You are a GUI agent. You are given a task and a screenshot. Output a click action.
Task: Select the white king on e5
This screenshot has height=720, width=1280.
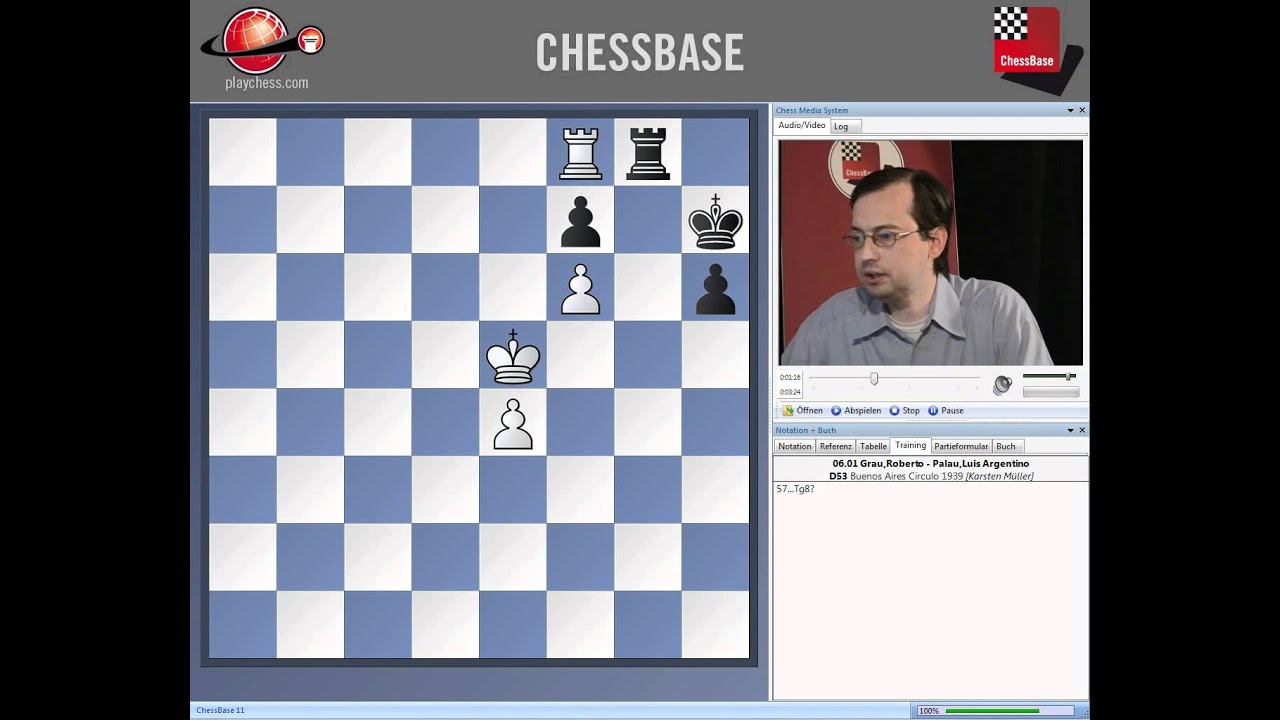(x=513, y=356)
